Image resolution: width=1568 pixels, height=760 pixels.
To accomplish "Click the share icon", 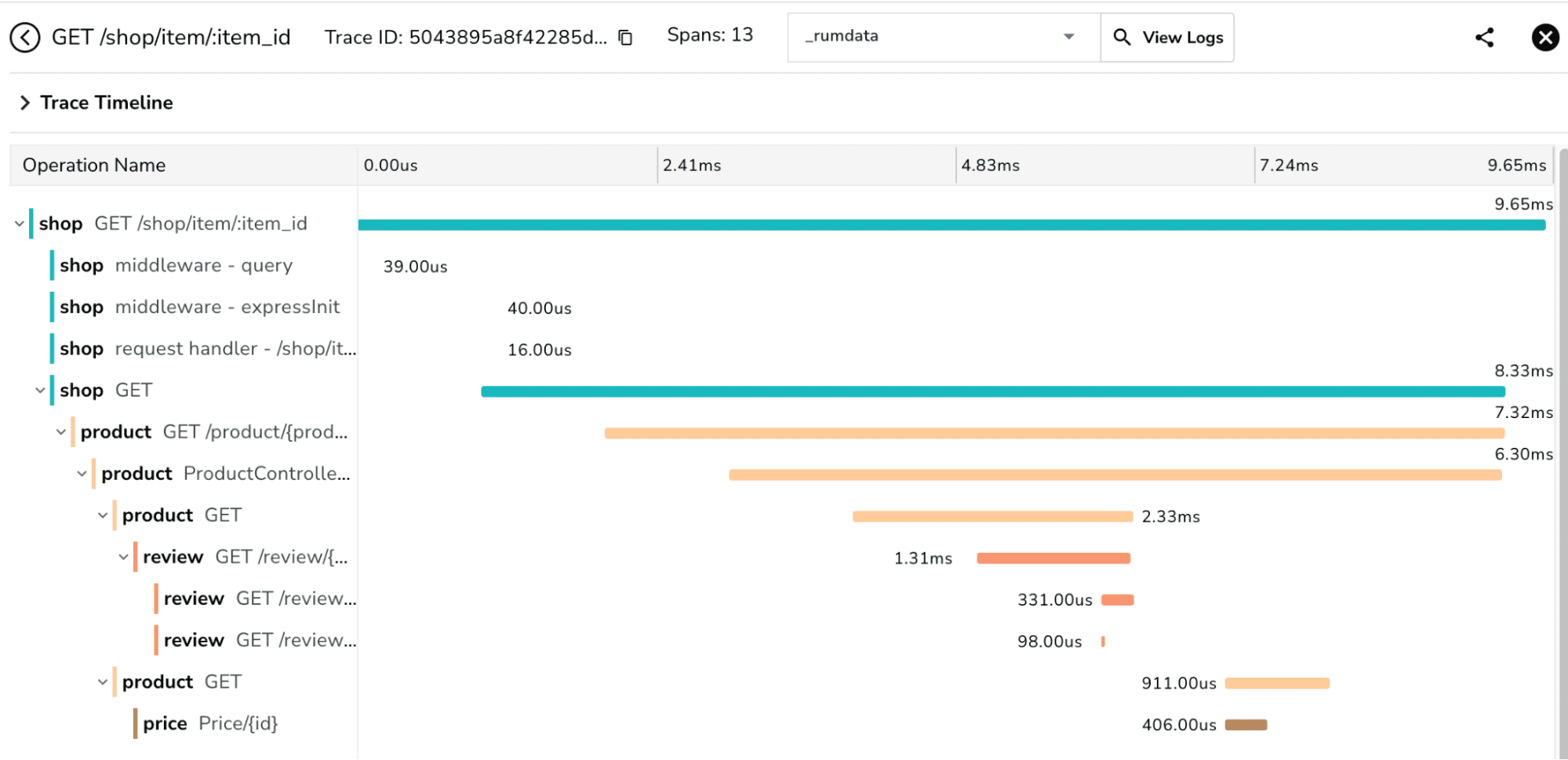I will tap(1484, 38).
